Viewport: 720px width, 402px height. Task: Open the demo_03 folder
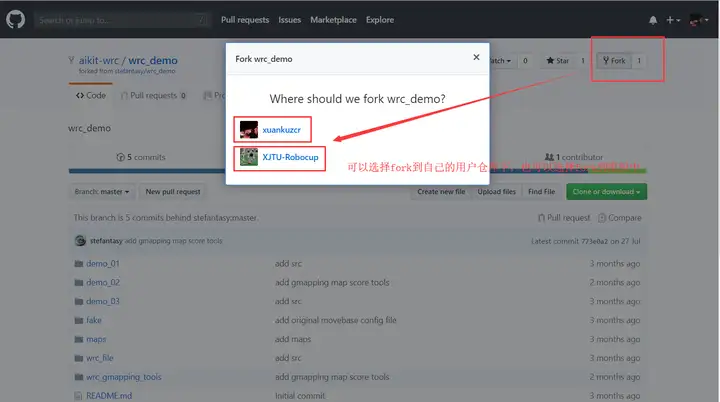(x=103, y=301)
